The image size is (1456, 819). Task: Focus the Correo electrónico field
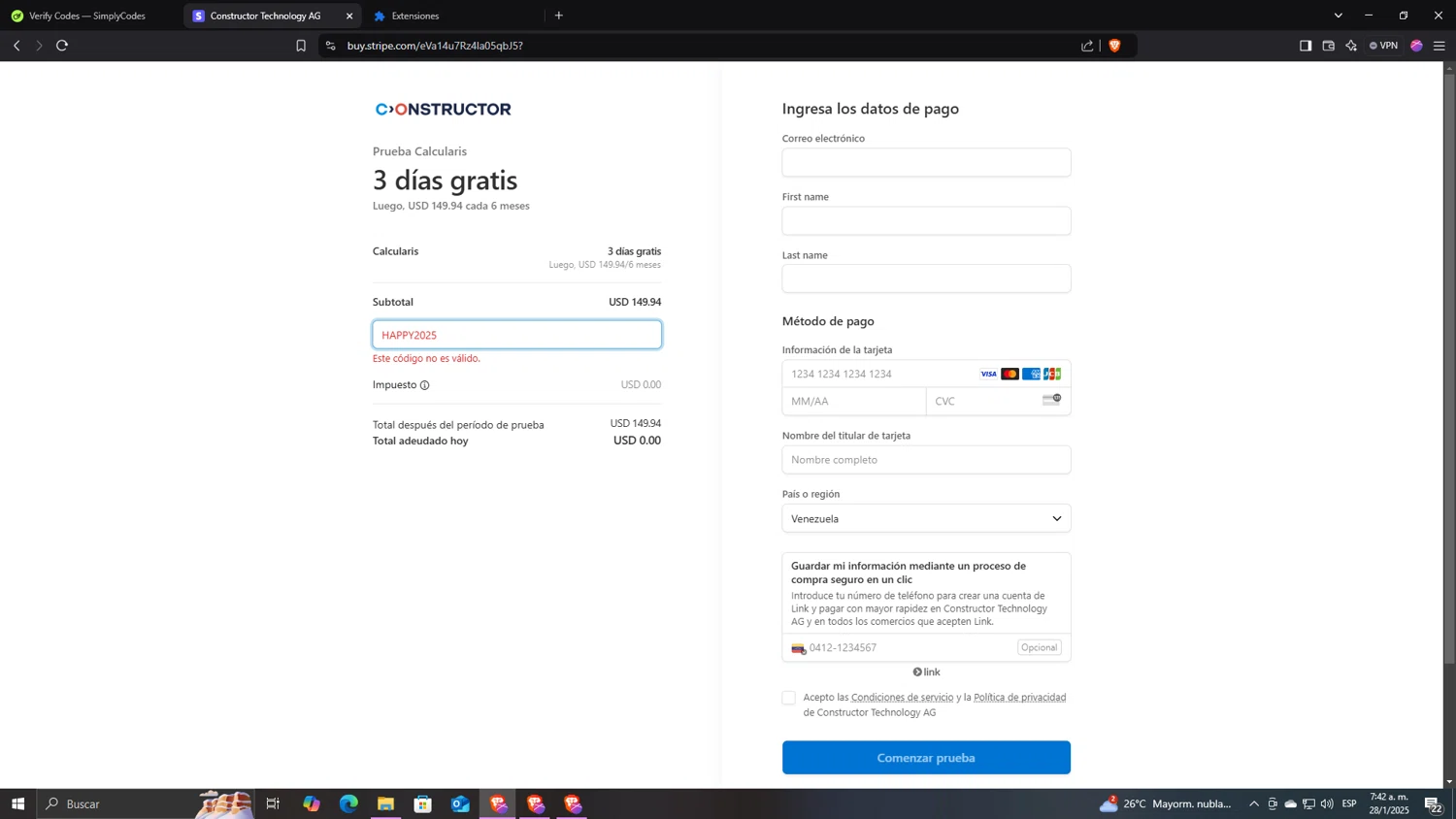tap(926, 162)
